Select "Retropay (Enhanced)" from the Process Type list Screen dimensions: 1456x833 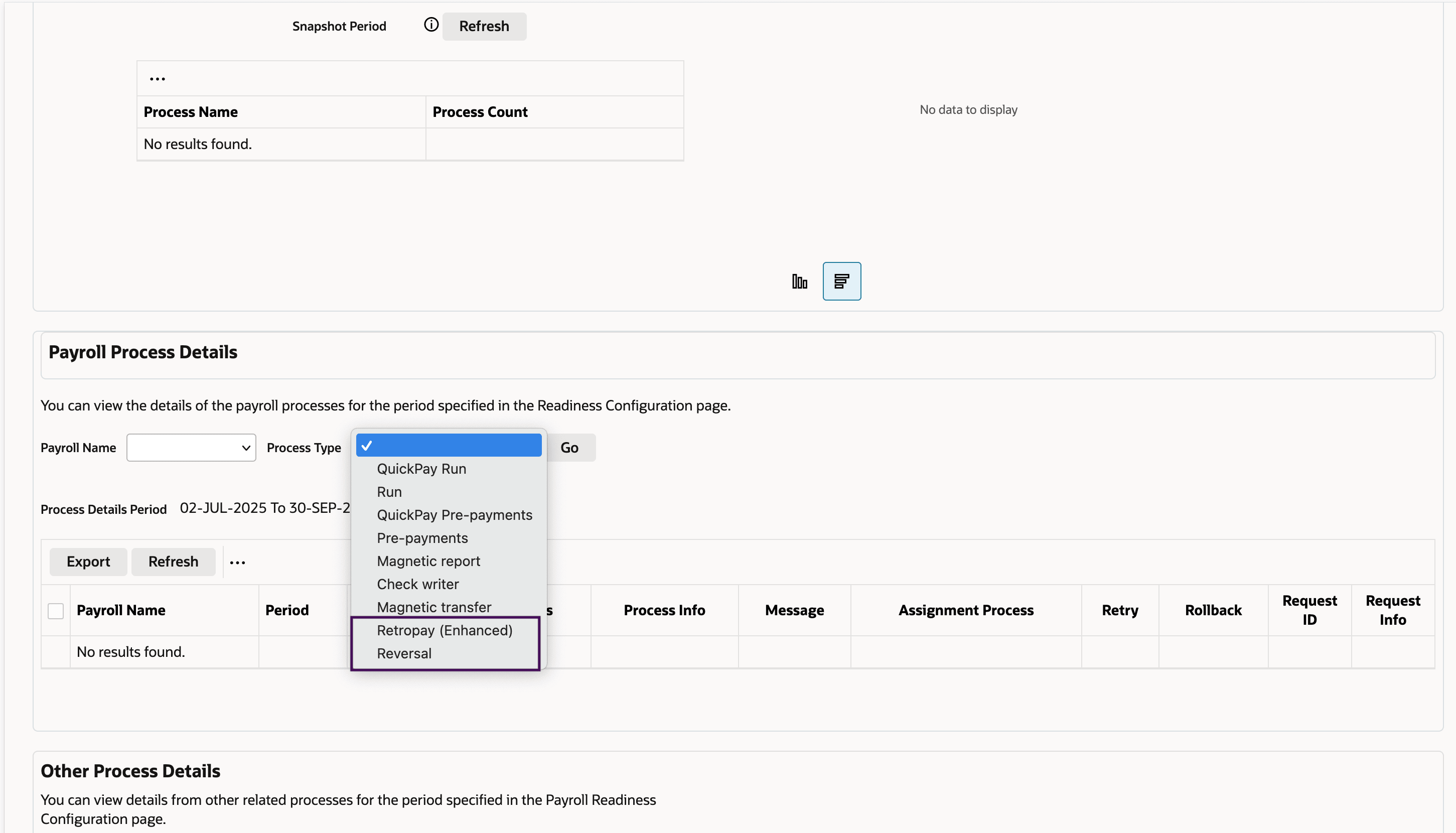pos(445,630)
